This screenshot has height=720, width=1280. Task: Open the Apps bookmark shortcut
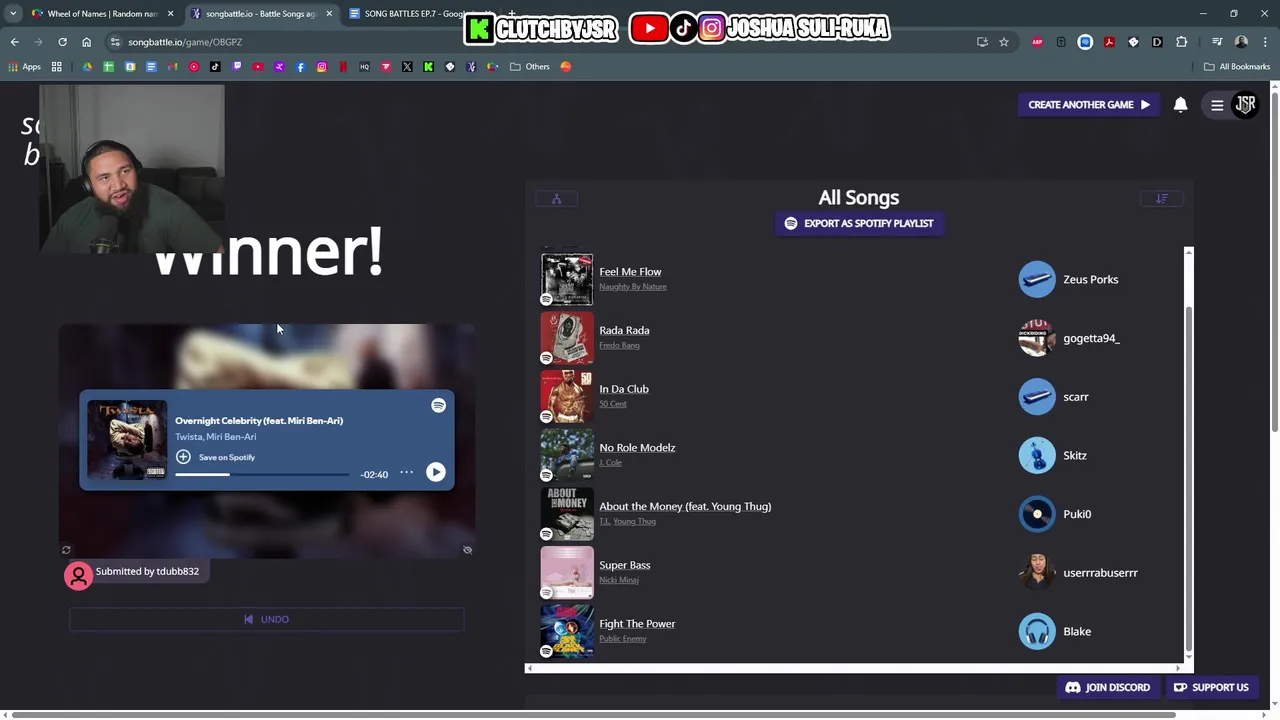(x=25, y=67)
